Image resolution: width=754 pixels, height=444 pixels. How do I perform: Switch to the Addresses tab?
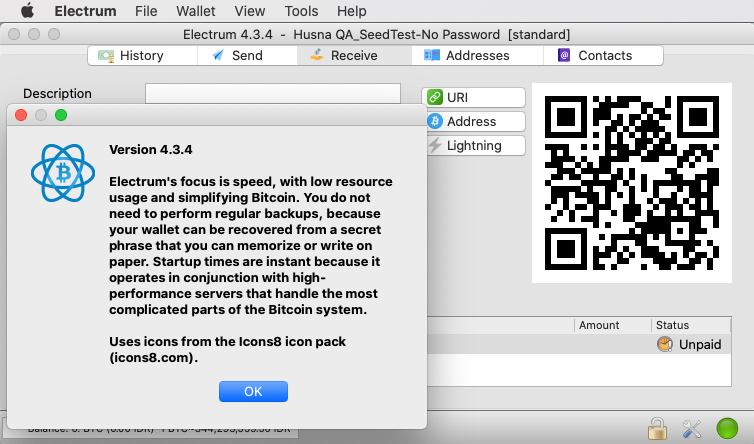tap(478, 55)
